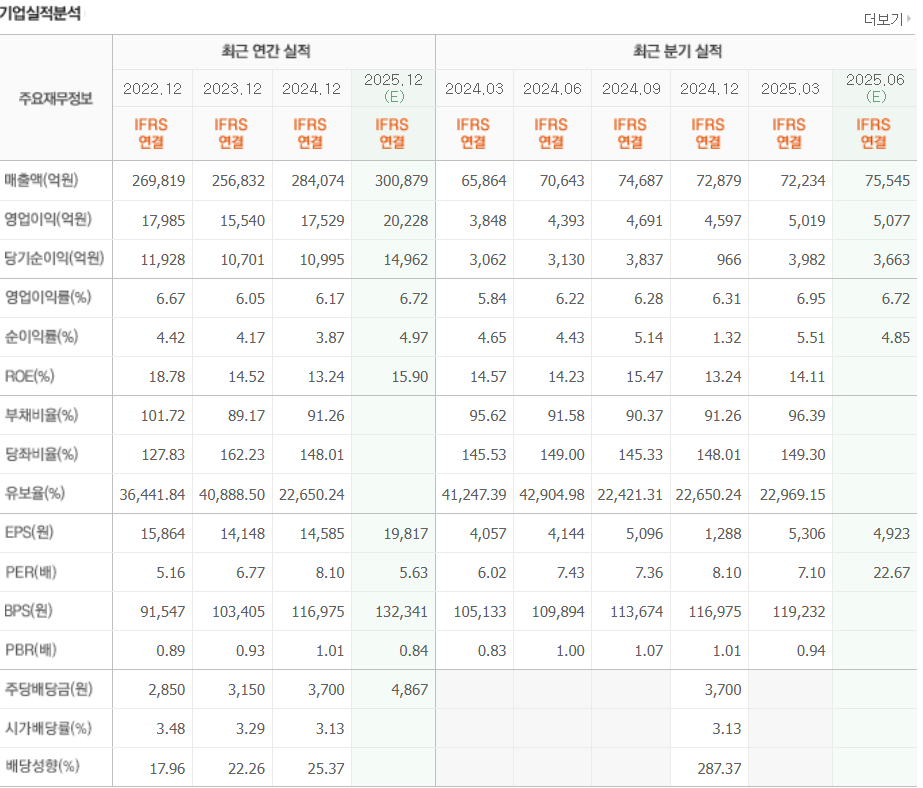Image resolution: width=923 pixels, height=788 pixels.
Task: Click the ROE(%) row label
Action: point(29,376)
